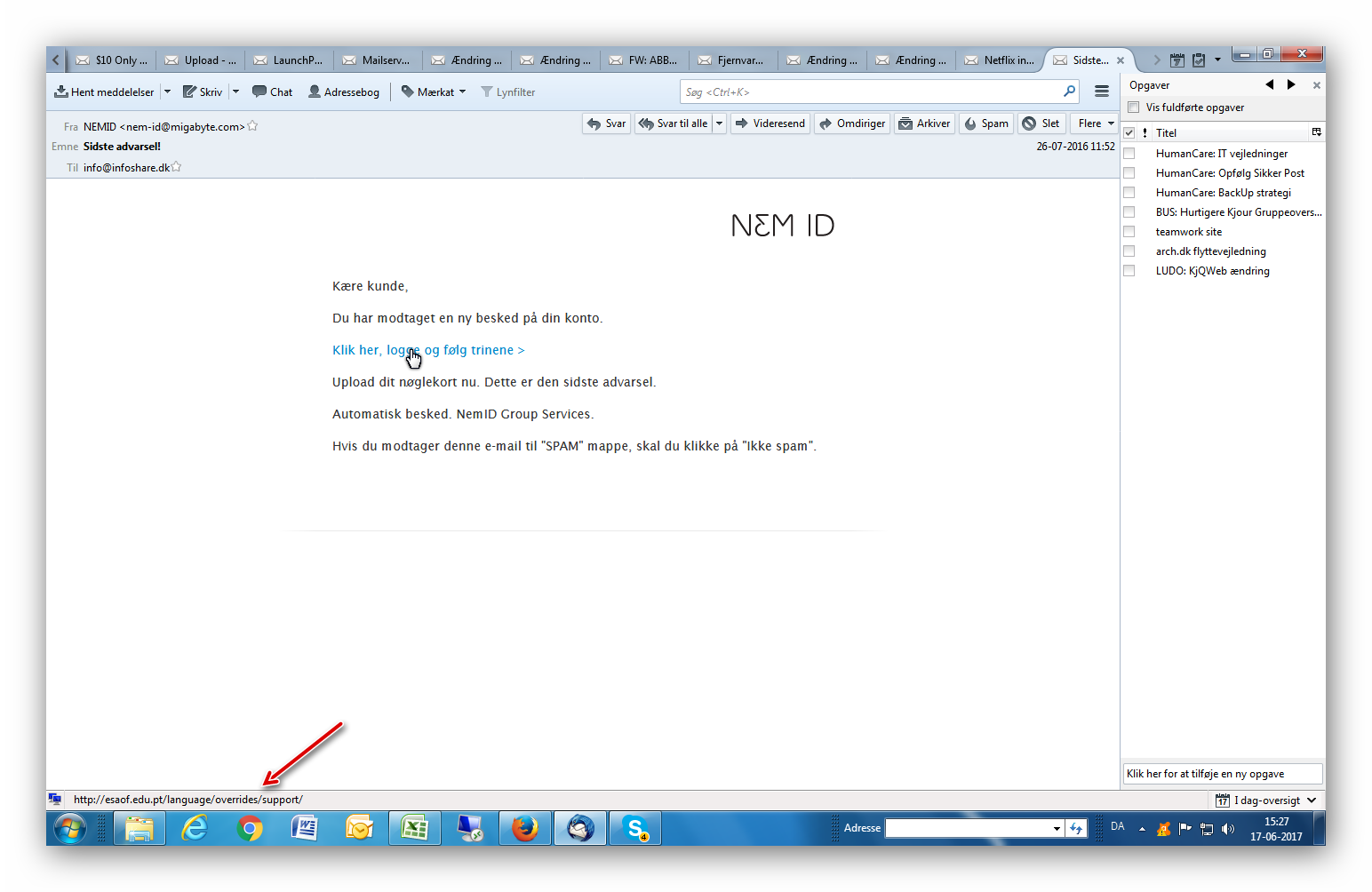1372x892 pixels.
Task: Mark message as Spam
Action: click(986, 123)
